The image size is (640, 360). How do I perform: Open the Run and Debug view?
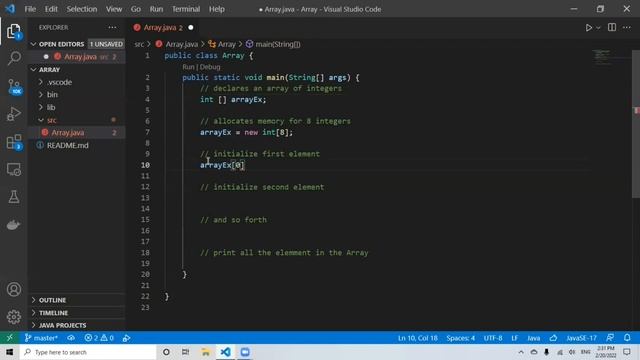[x=13, y=114]
